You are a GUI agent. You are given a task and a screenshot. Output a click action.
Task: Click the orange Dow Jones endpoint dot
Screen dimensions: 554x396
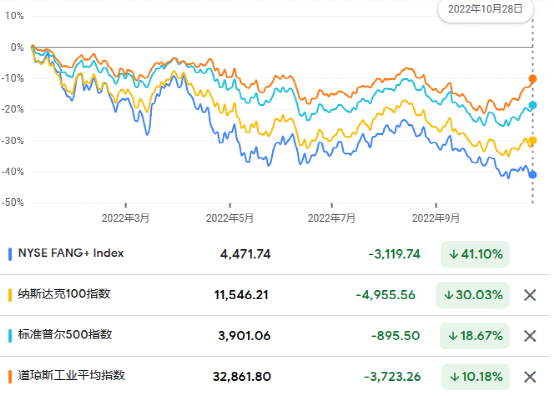pyautogui.click(x=532, y=79)
